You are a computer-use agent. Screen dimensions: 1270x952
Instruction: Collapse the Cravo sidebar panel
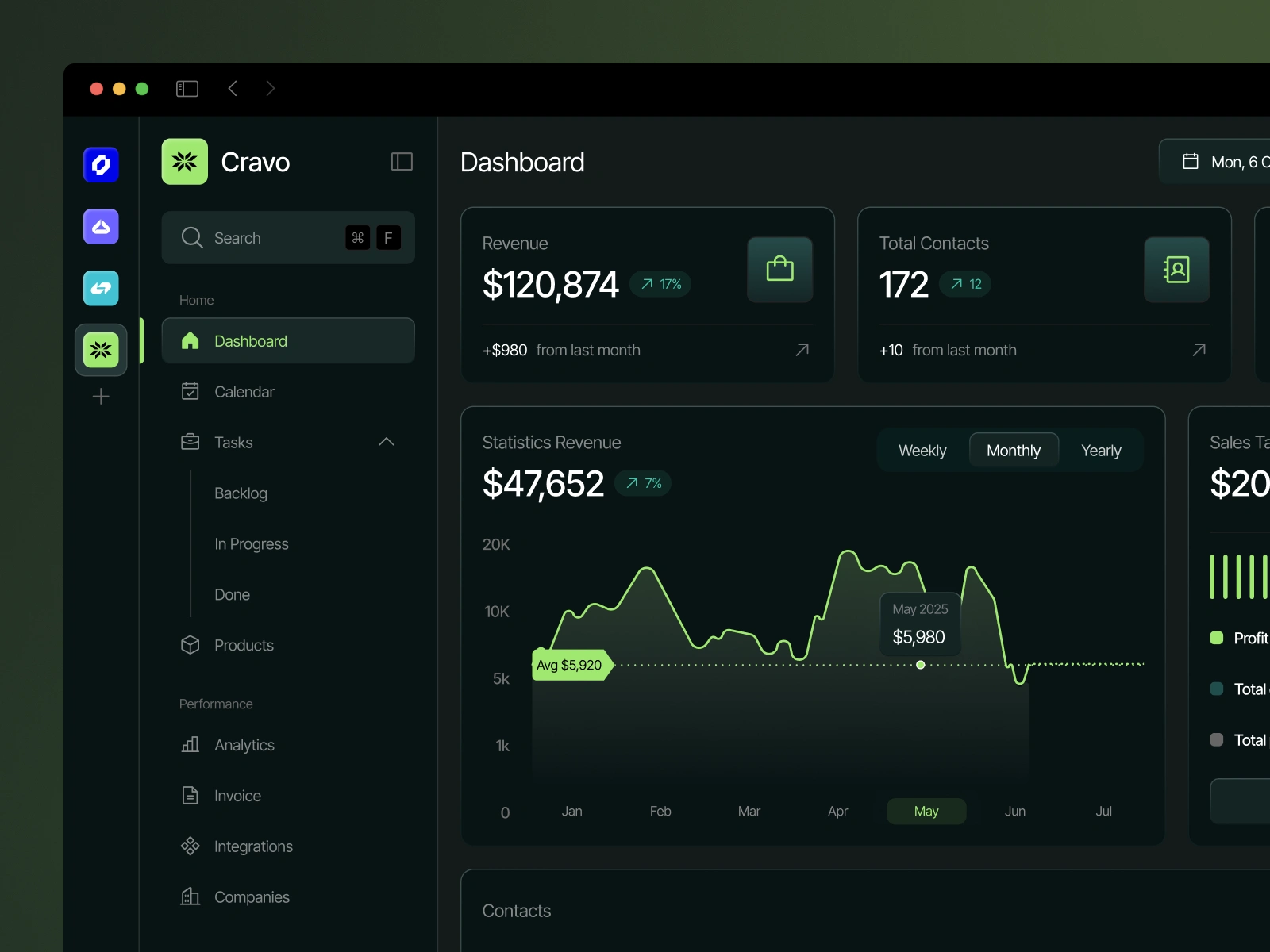[402, 162]
